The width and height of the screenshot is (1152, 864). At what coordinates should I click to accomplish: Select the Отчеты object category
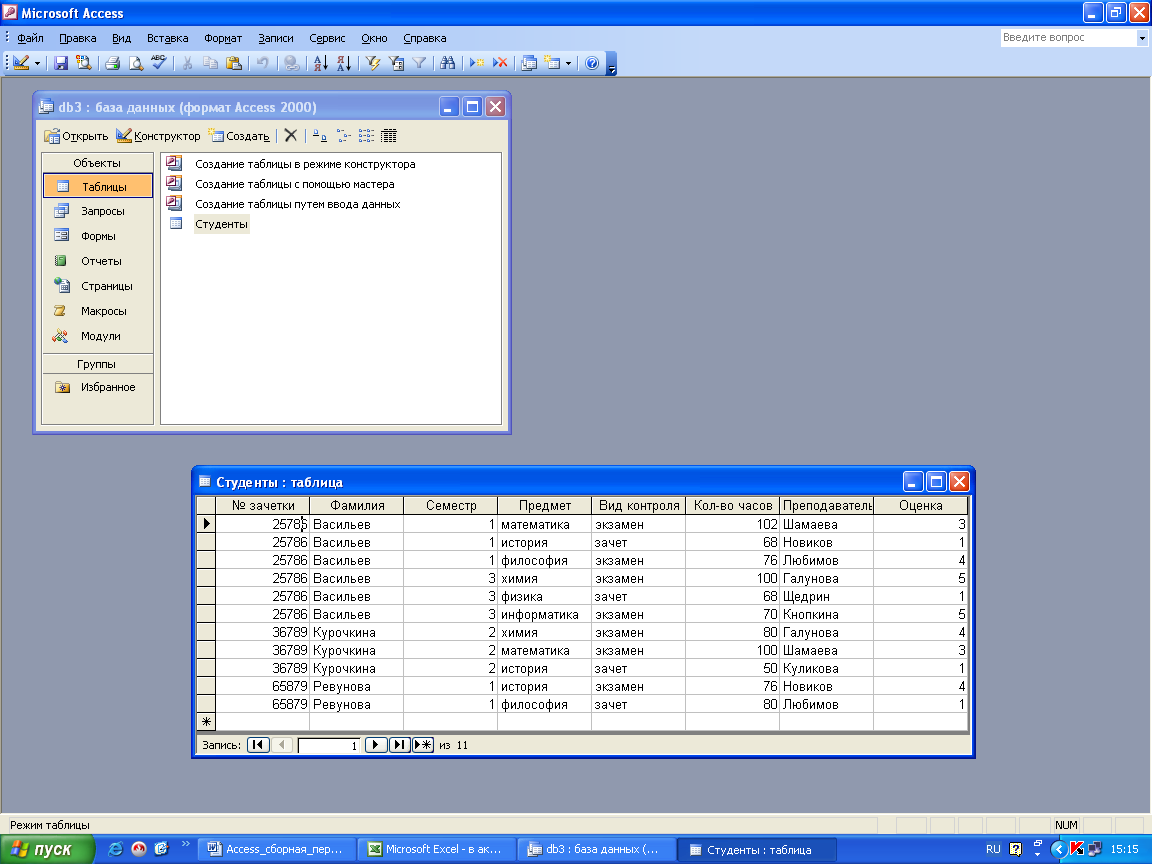point(98,261)
